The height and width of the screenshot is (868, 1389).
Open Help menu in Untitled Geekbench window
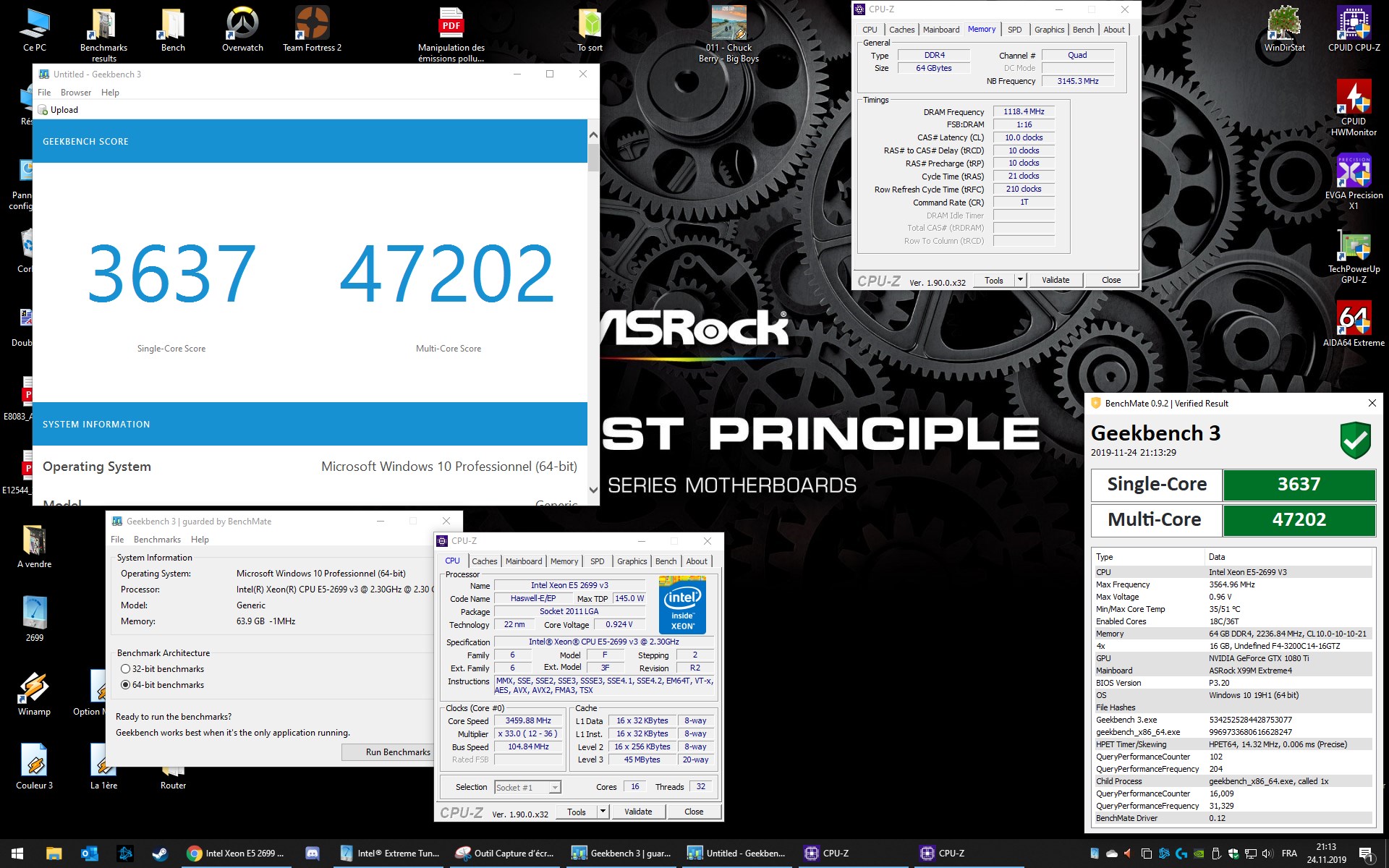[x=110, y=93]
